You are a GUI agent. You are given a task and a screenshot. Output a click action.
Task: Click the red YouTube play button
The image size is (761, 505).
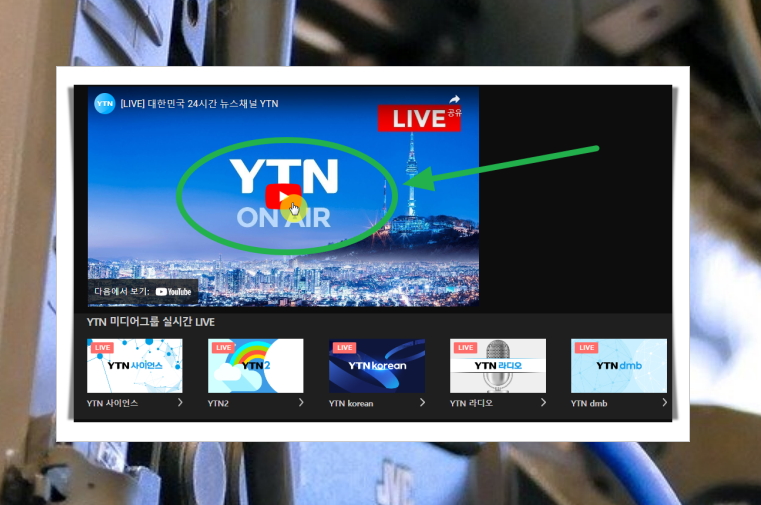283,196
